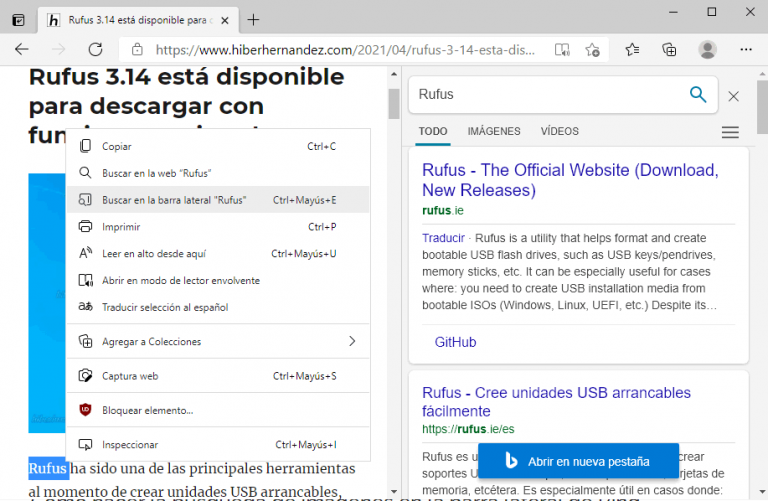
Task: Close the sidebar search panel
Action: pyautogui.click(x=734, y=96)
